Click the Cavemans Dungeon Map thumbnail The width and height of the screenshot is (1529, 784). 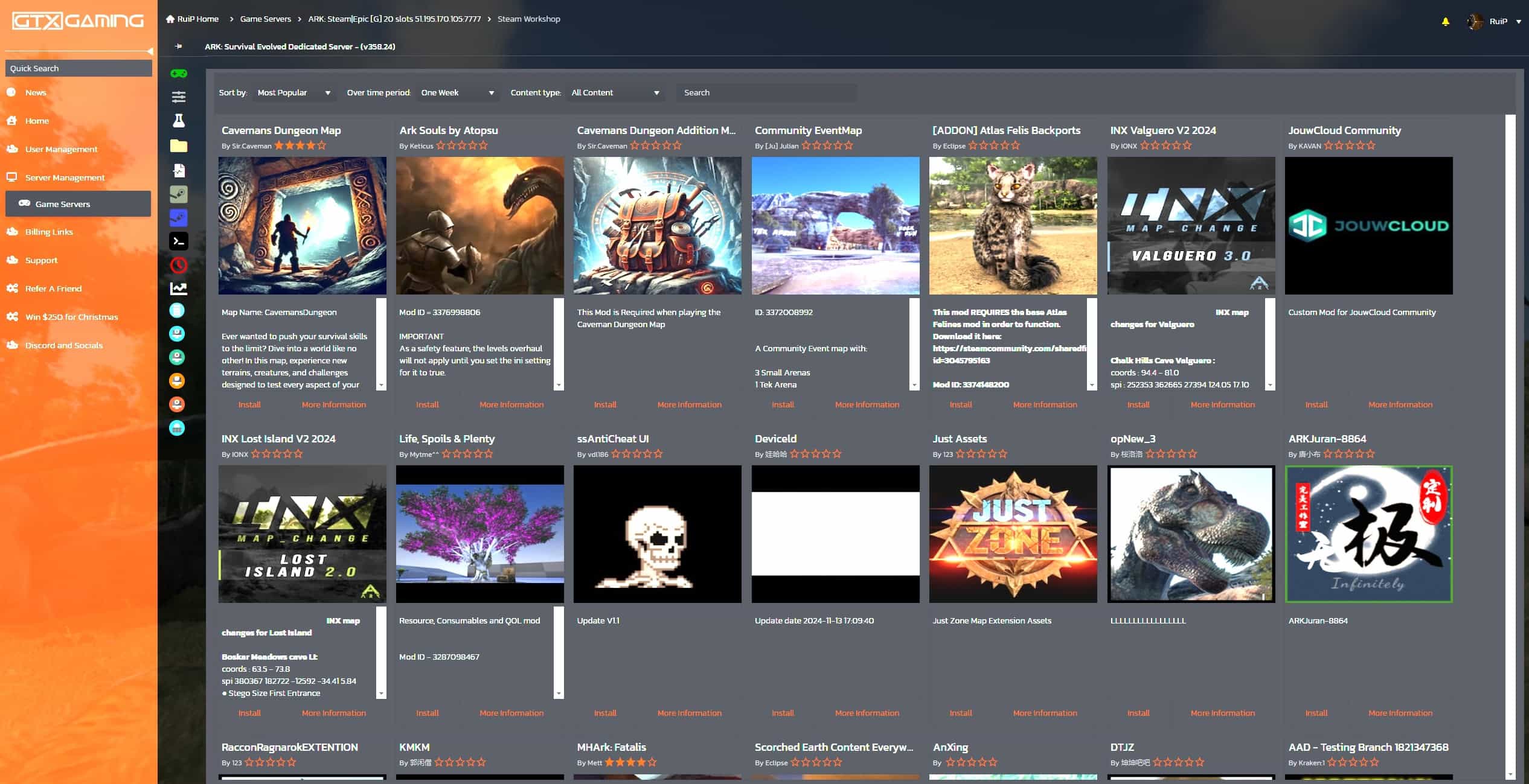click(x=302, y=226)
